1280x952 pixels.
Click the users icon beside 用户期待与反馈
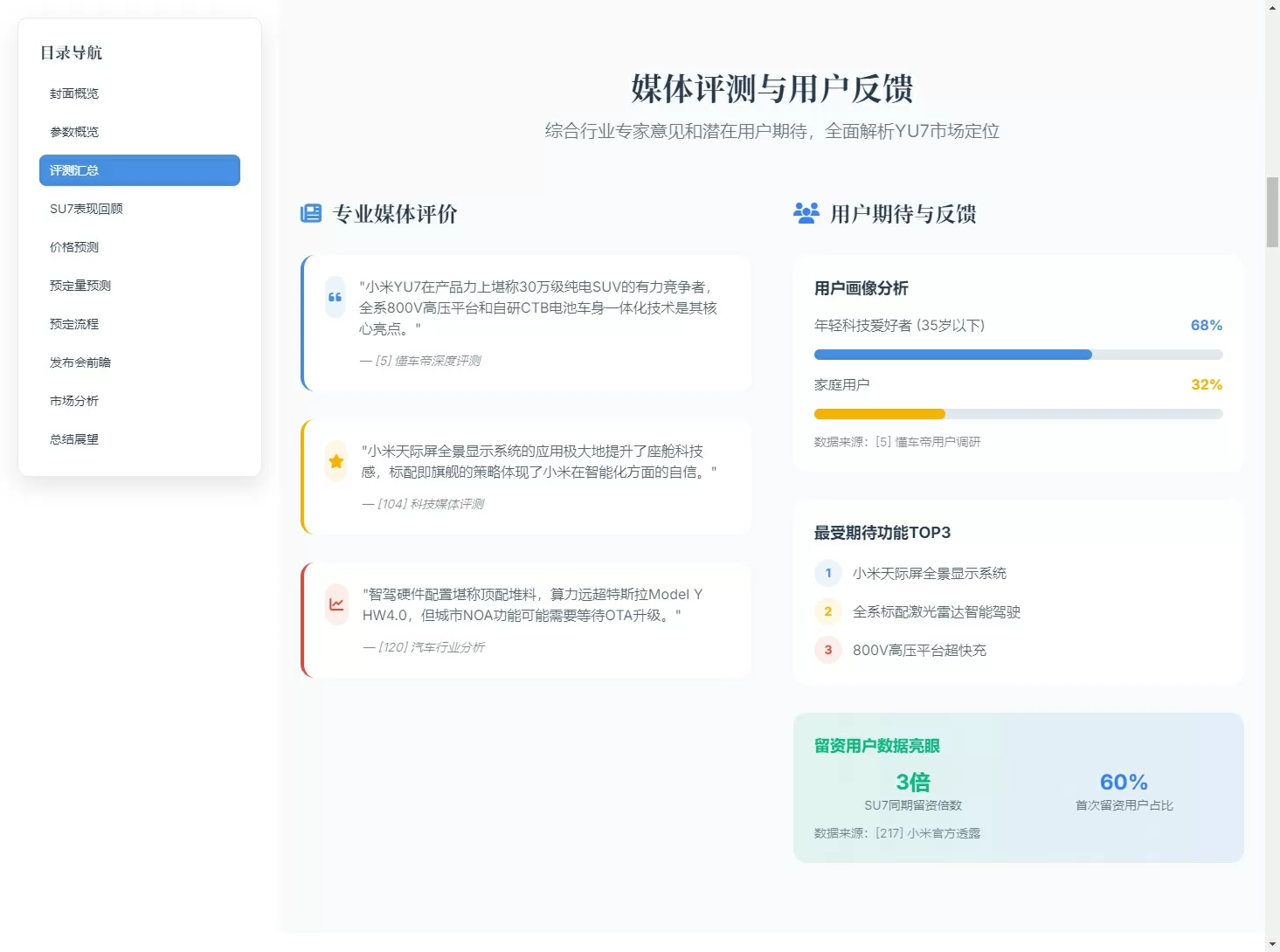tap(806, 213)
